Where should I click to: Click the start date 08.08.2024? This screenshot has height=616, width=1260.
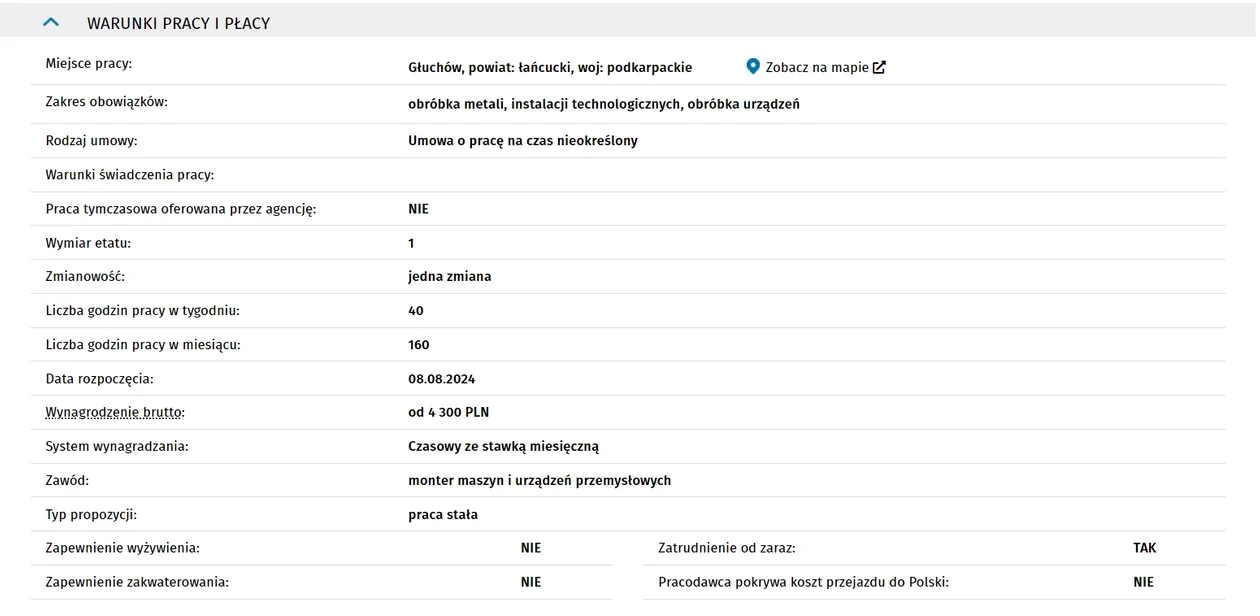[x=442, y=379]
